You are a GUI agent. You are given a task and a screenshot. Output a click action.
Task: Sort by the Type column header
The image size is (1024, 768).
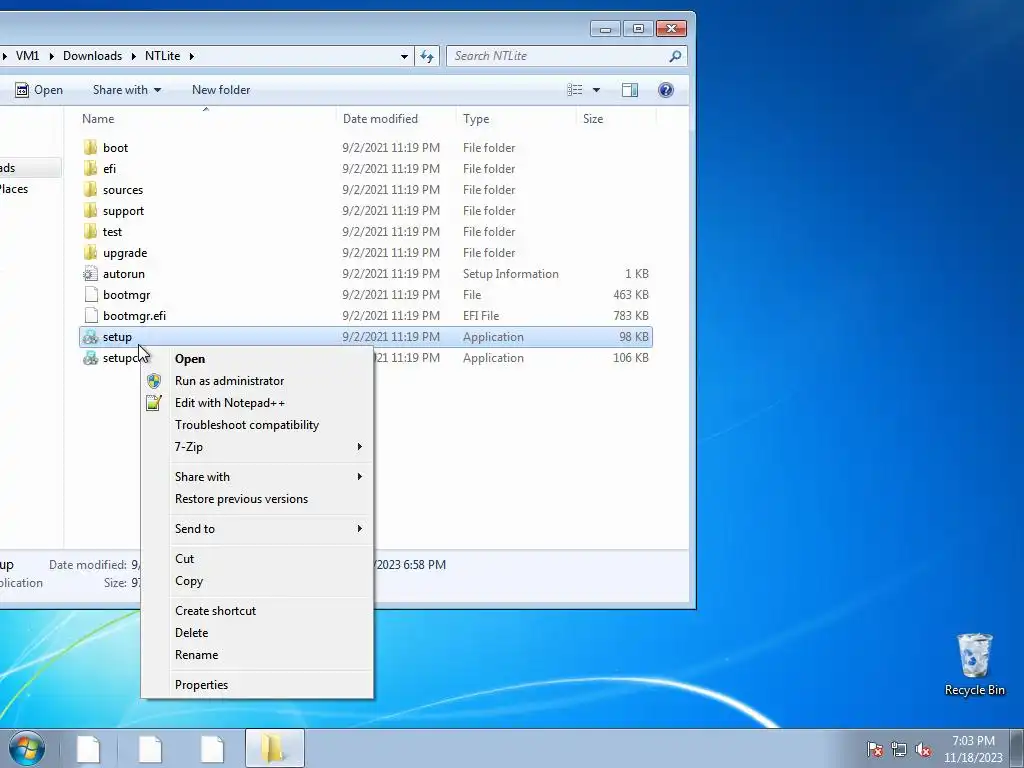click(516, 119)
